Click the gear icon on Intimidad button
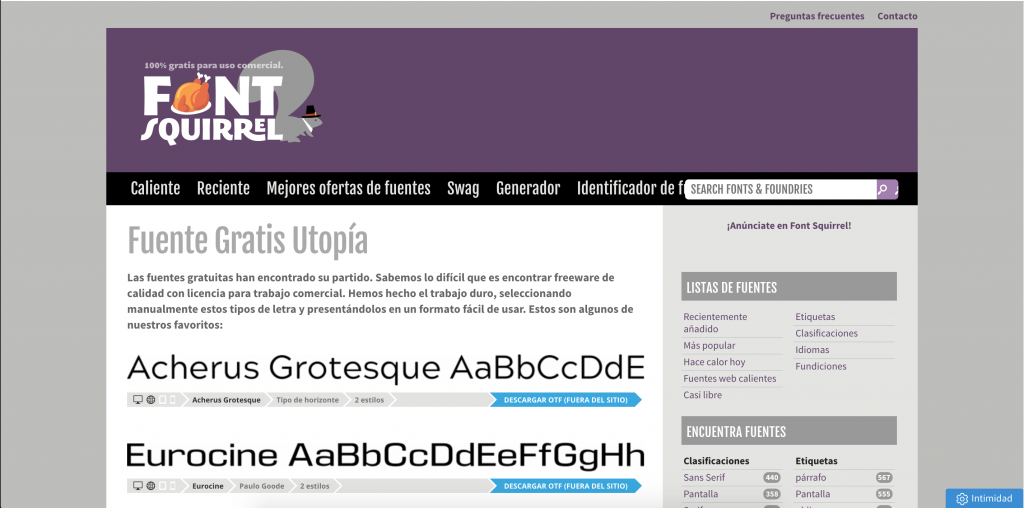Screen dimensions: 1024x508 961,499
